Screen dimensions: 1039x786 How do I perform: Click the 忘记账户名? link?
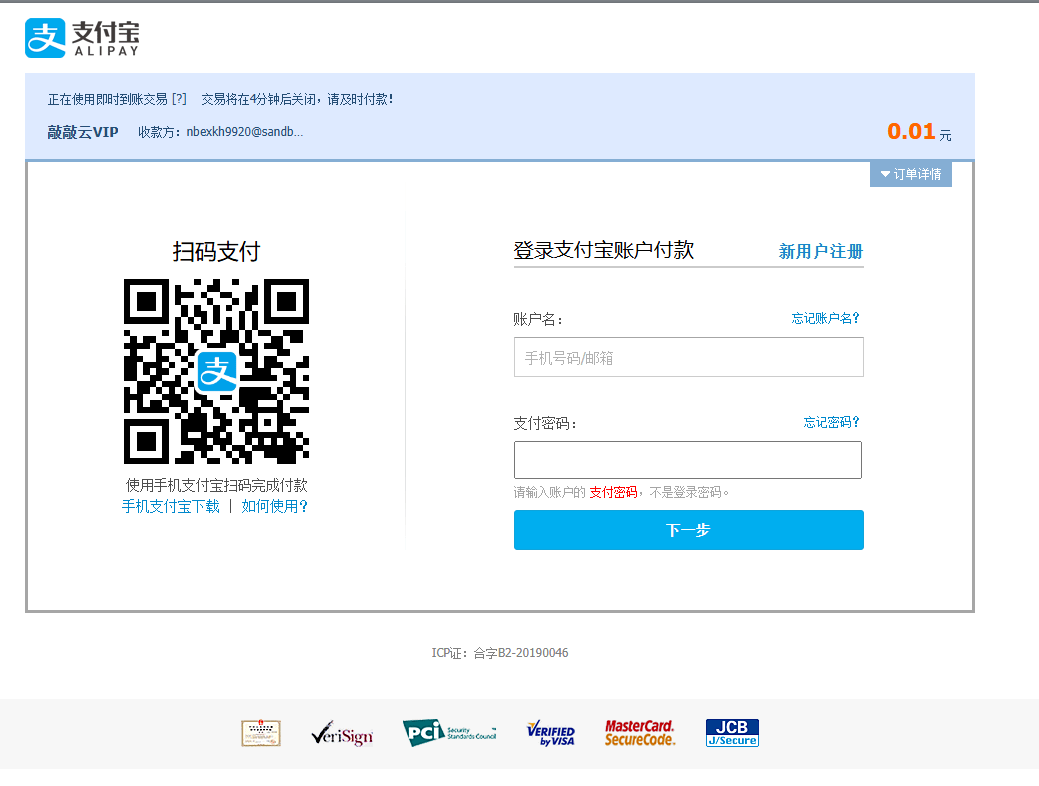[x=825, y=318]
